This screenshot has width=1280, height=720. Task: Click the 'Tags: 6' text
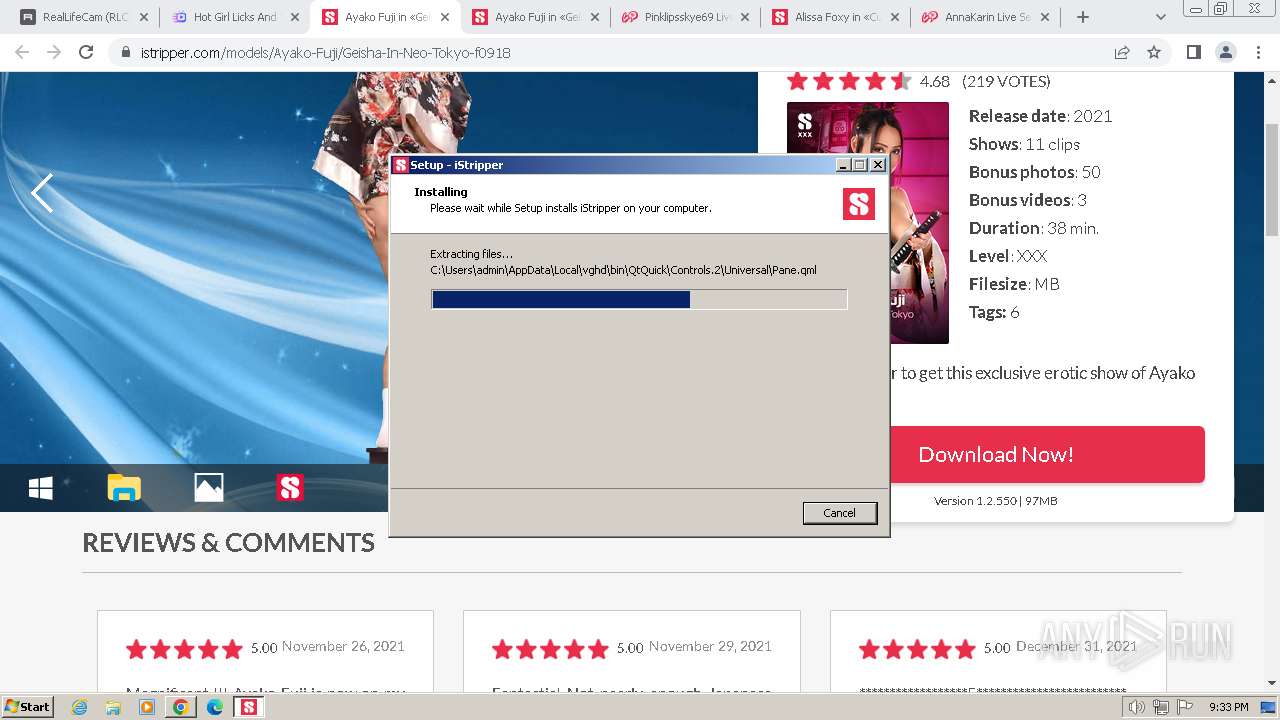tap(993, 312)
